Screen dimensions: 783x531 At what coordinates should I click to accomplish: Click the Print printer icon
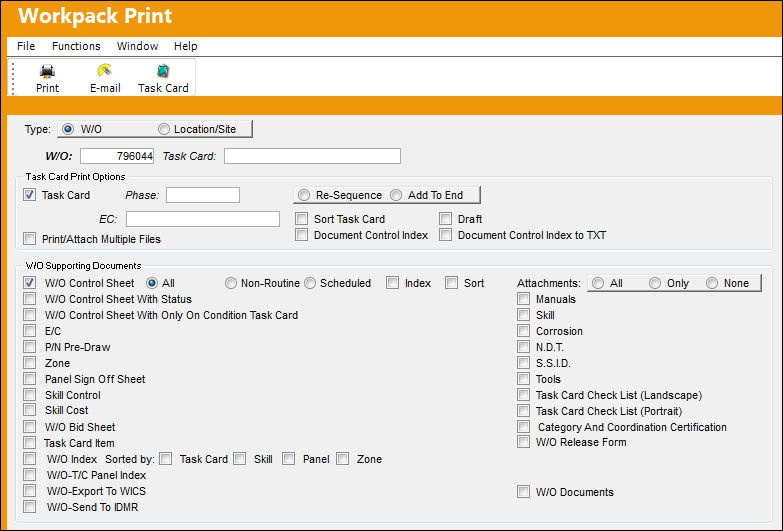[x=47, y=71]
